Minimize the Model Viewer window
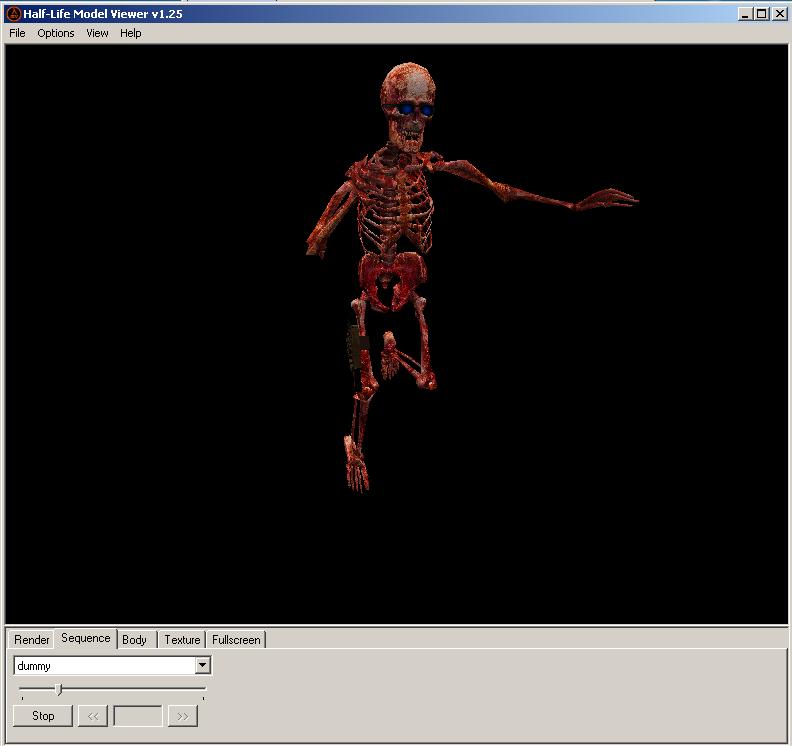 point(746,14)
